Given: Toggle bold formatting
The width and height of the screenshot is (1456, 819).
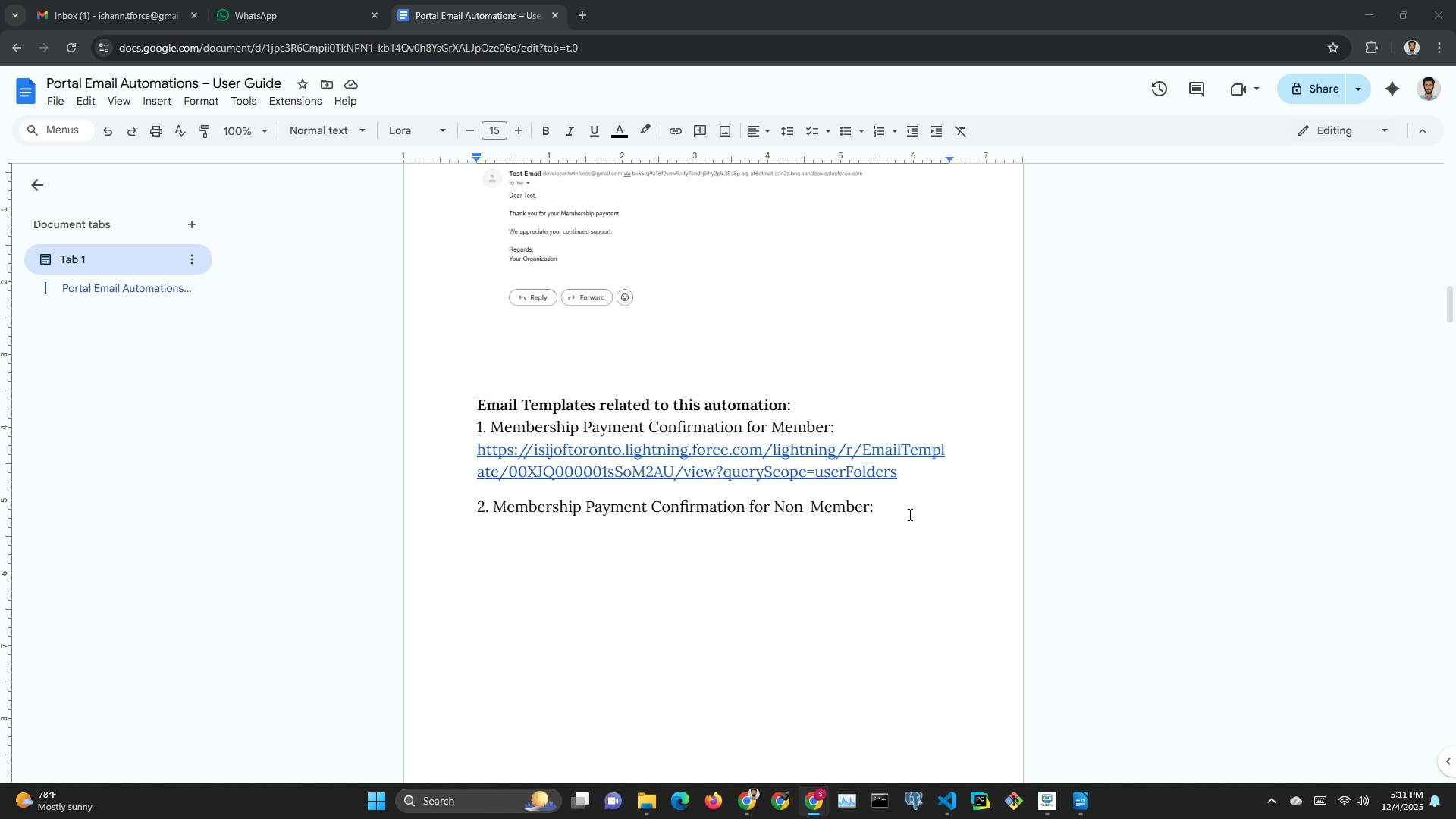Looking at the screenshot, I should click(545, 131).
